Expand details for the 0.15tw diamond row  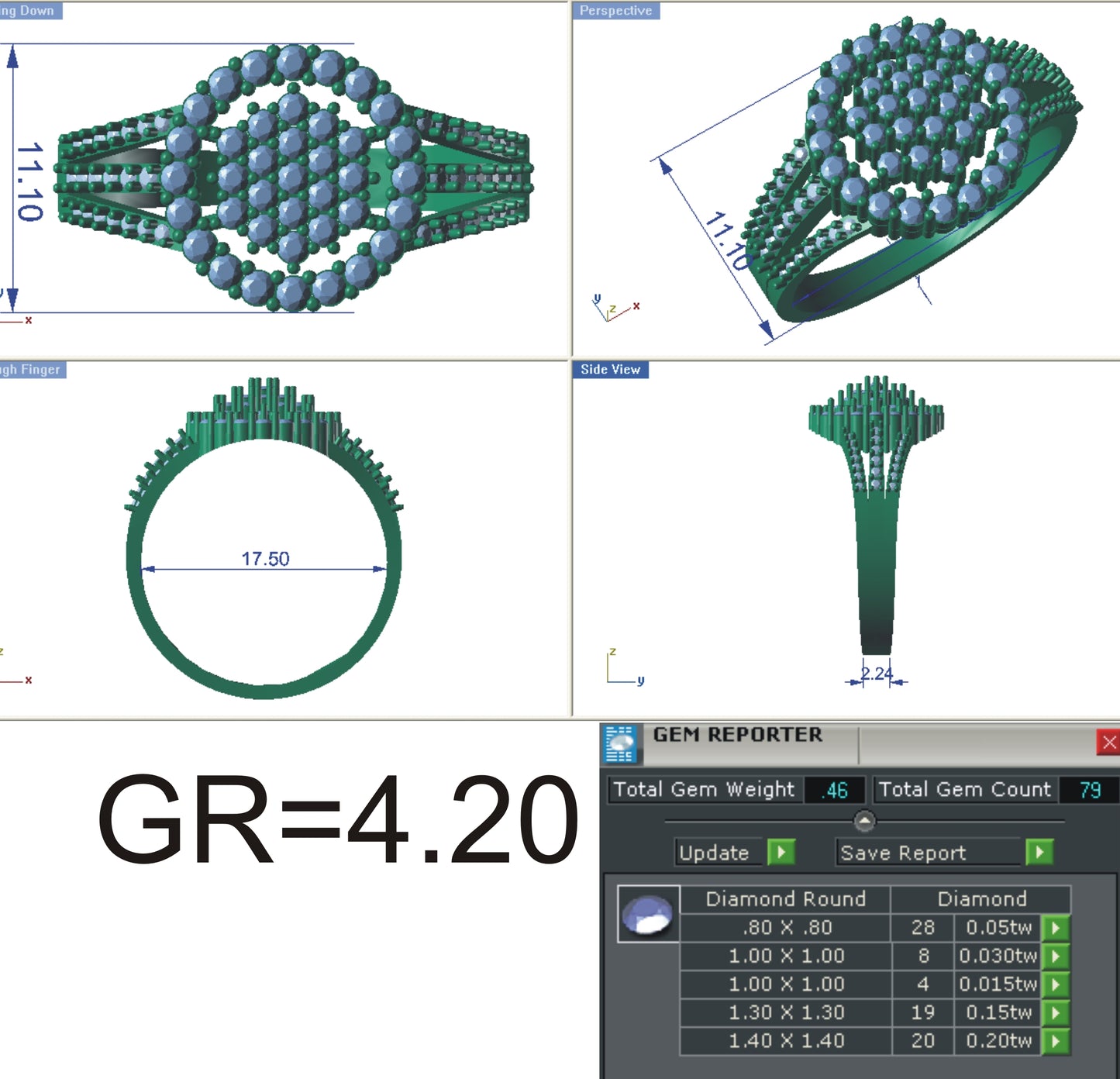click(1058, 1012)
